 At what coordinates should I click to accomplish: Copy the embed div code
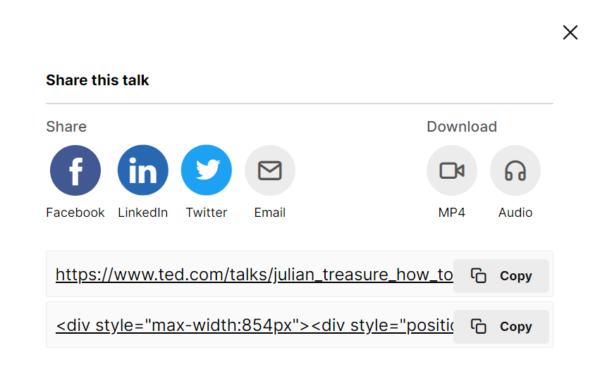point(501,326)
